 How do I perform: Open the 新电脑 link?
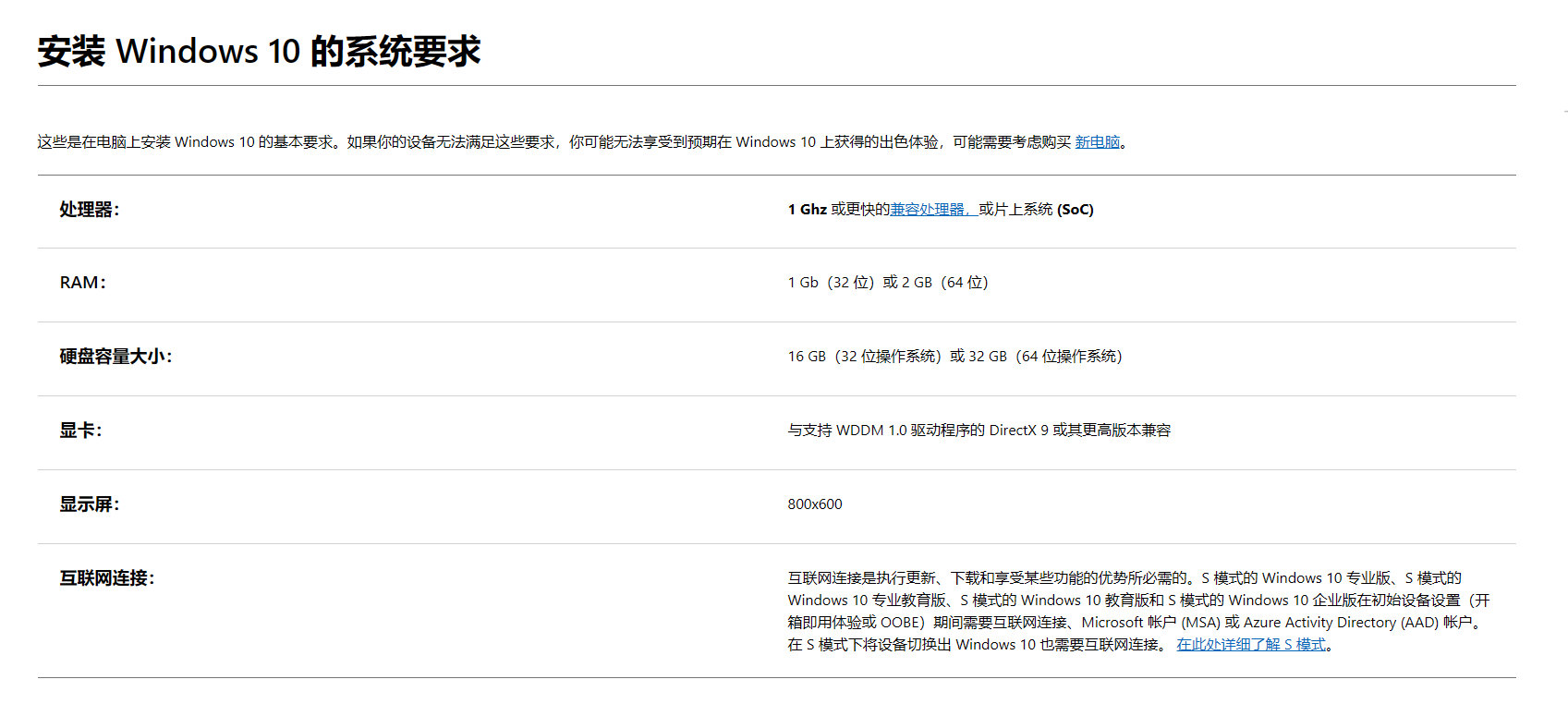1097,142
